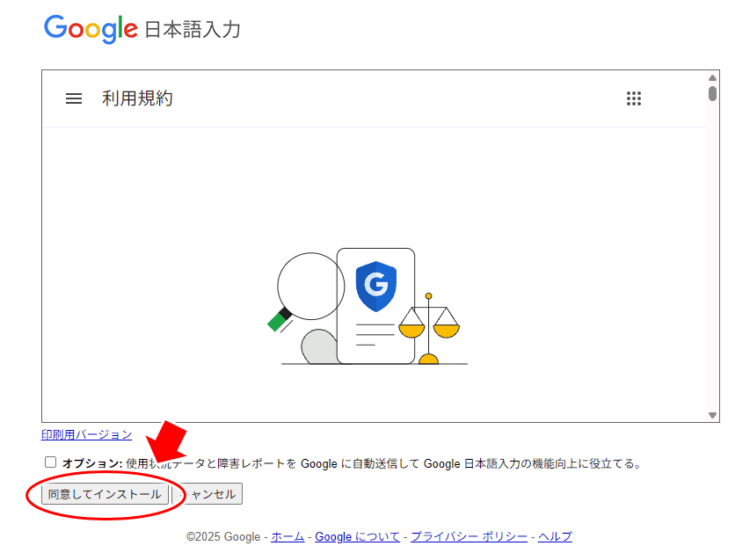
Task: Open the Google について footer link
Action: [357, 537]
